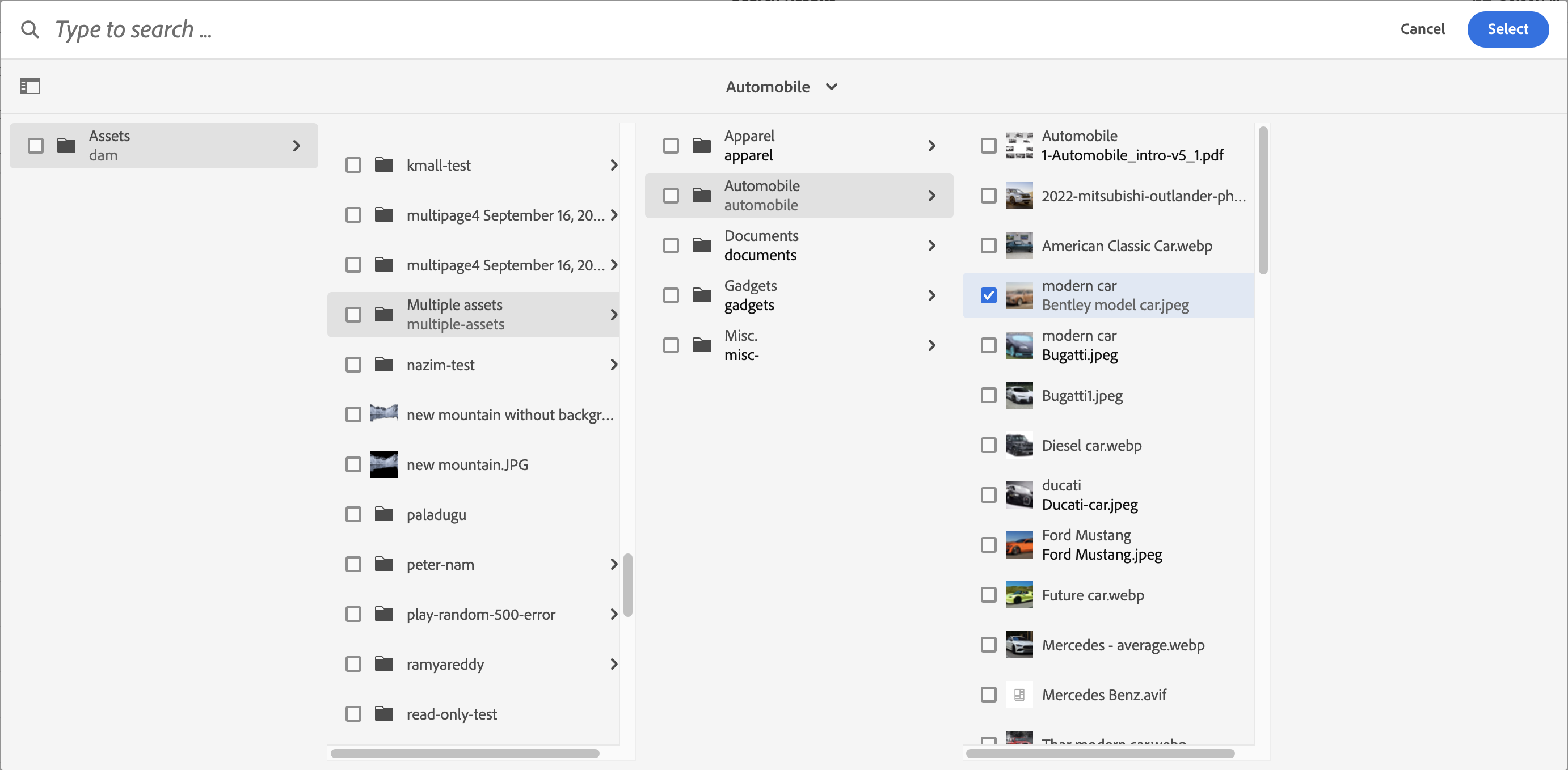
Task: Tick the Apparel folder checkbox
Action: [671, 145]
